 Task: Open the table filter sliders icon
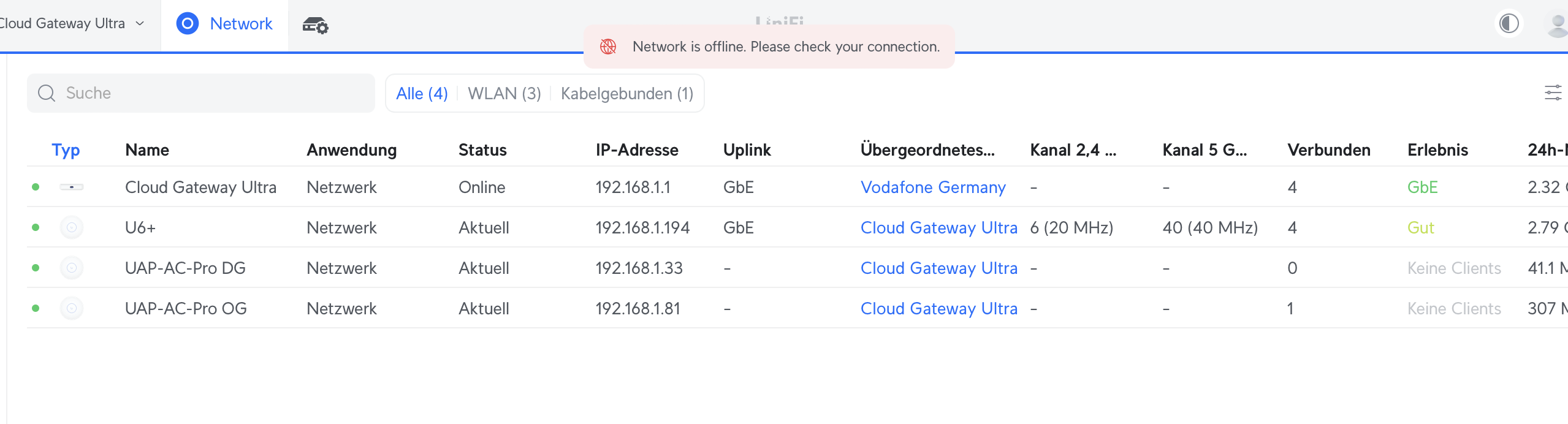[1553, 93]
